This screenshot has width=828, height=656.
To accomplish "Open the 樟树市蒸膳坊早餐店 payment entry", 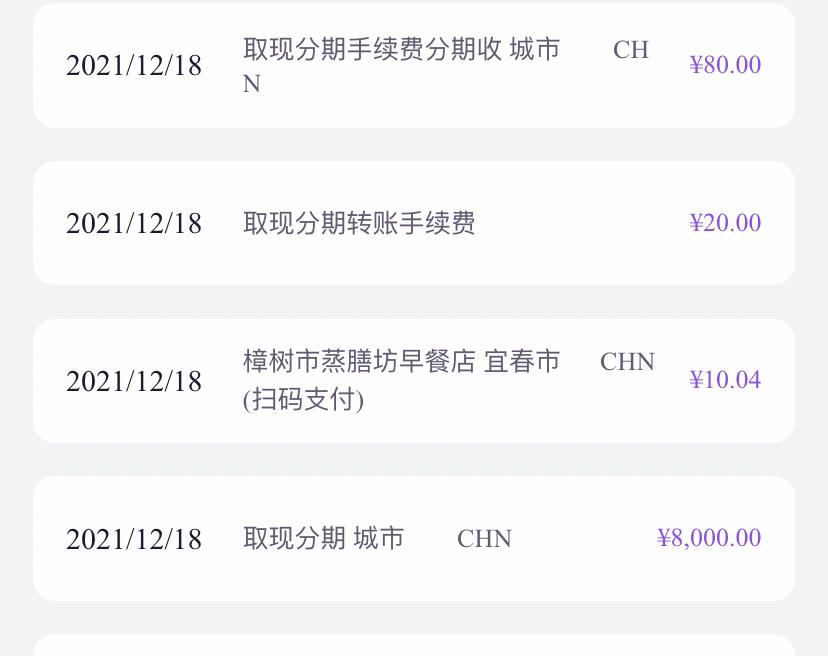I will point(414,381).
